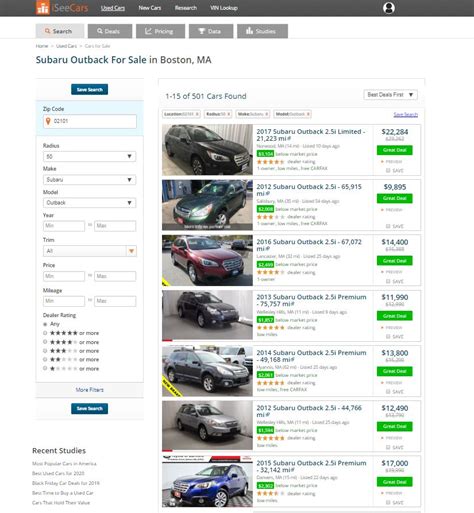Switch to the Pricing tab

click(x=160, y=31)
